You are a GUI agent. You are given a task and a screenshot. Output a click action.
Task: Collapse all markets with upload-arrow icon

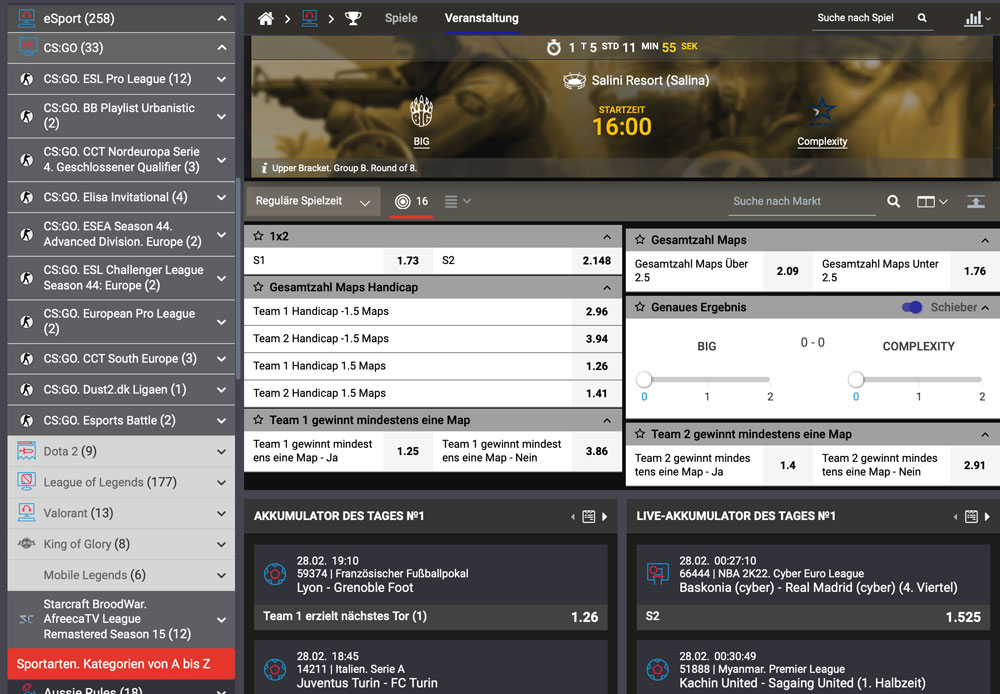[975, 202]
